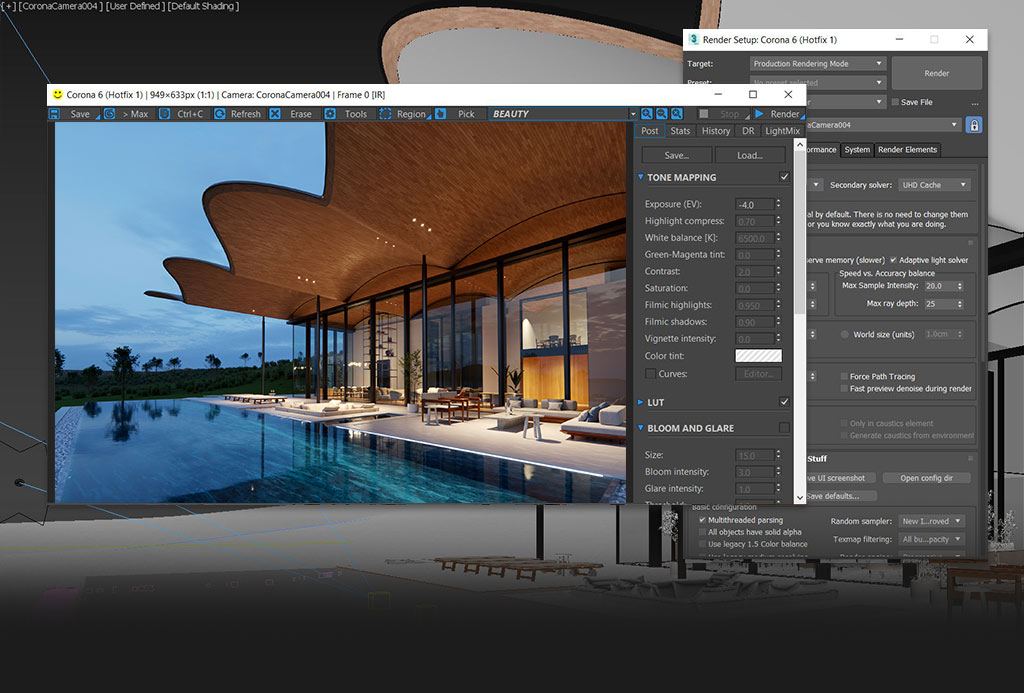This screenshot has height=693, width=1024.
Task: Click the three-dots file browse button beside Save File
Action: (974, 103)
